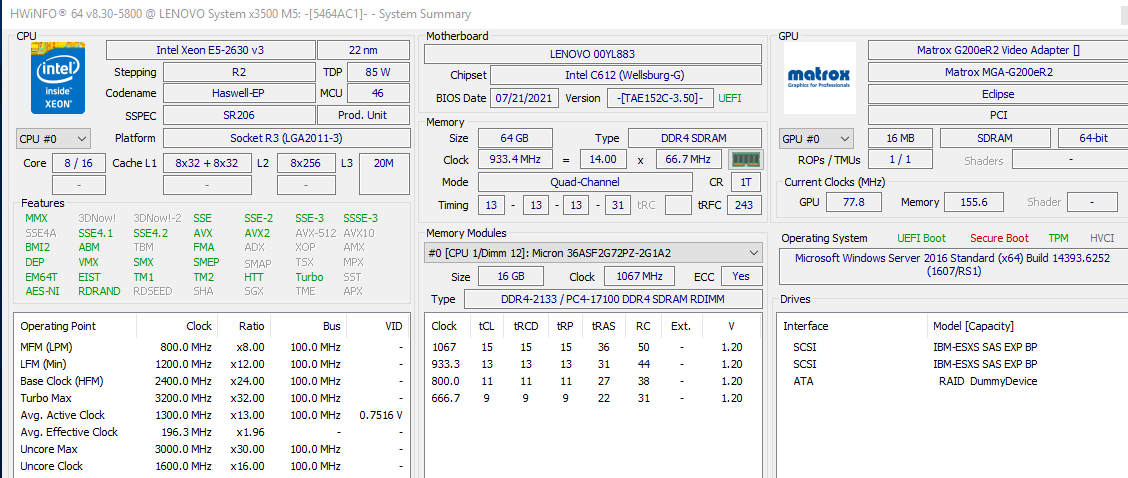This screenshot has width=1128, height=478.
Task: Click the AVX2 feature label
Action: [256, 233]
